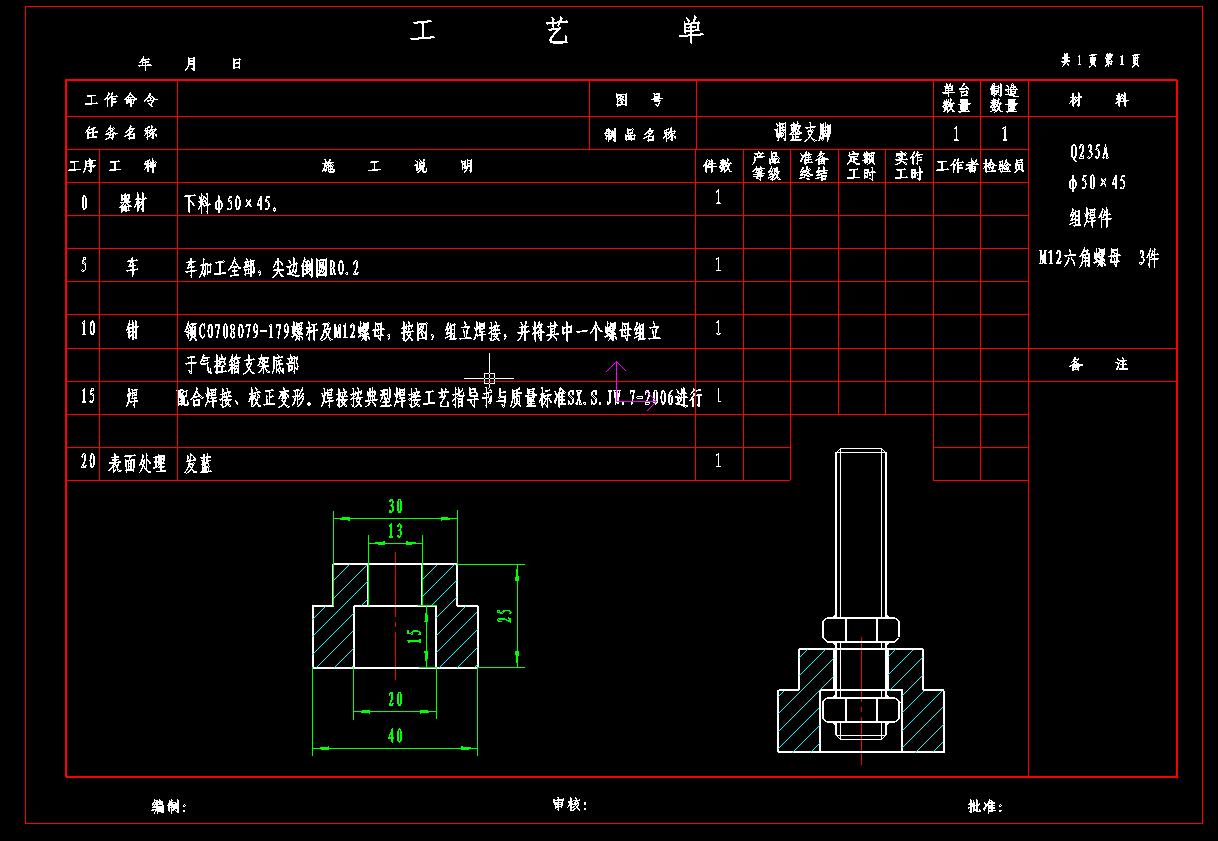This screenshot has height=841, width=1218.
Task: Select the 实作工时 column header
Action: point(908,166)
